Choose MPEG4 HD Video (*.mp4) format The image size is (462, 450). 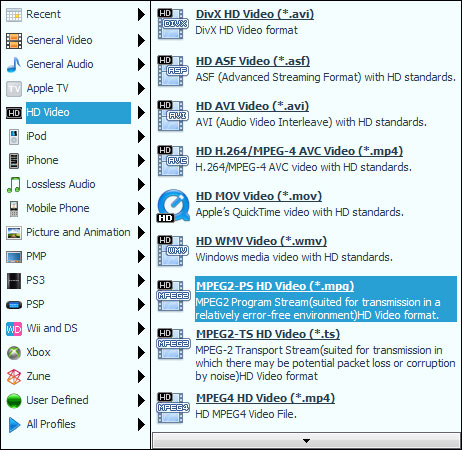(265, 398)
